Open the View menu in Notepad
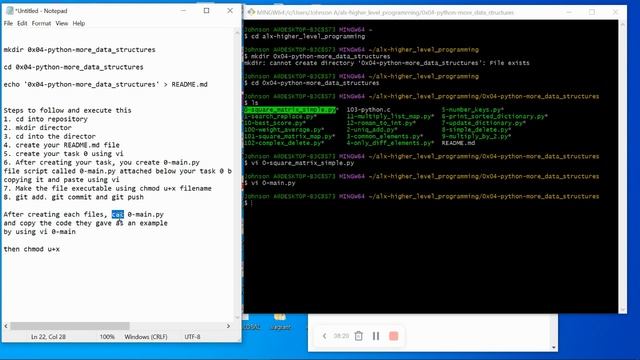This screenshot has height=360, width=640. pyautogui.click(x=62, y=23)
